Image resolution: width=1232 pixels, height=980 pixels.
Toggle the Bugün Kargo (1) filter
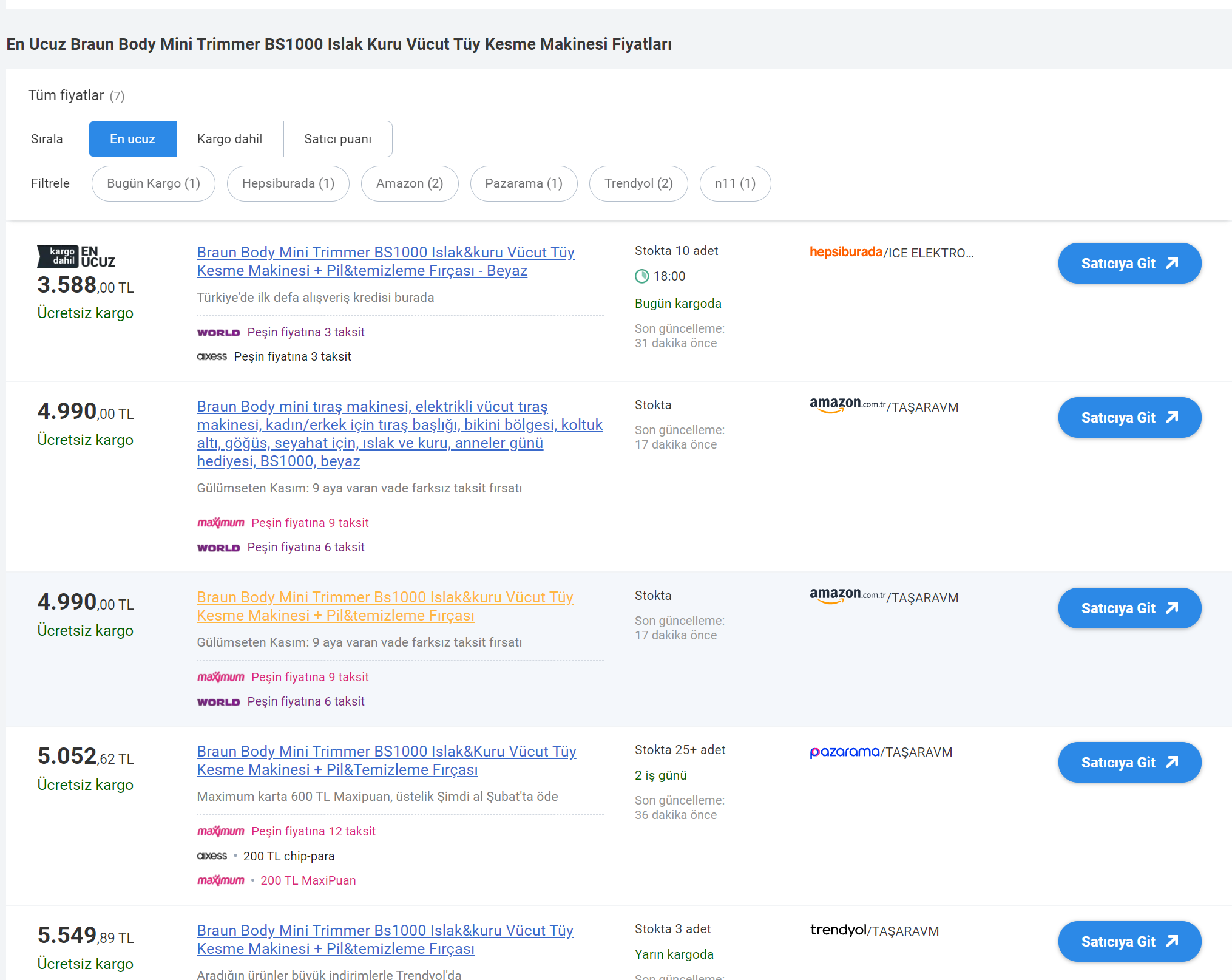click(x=154, y=183)
